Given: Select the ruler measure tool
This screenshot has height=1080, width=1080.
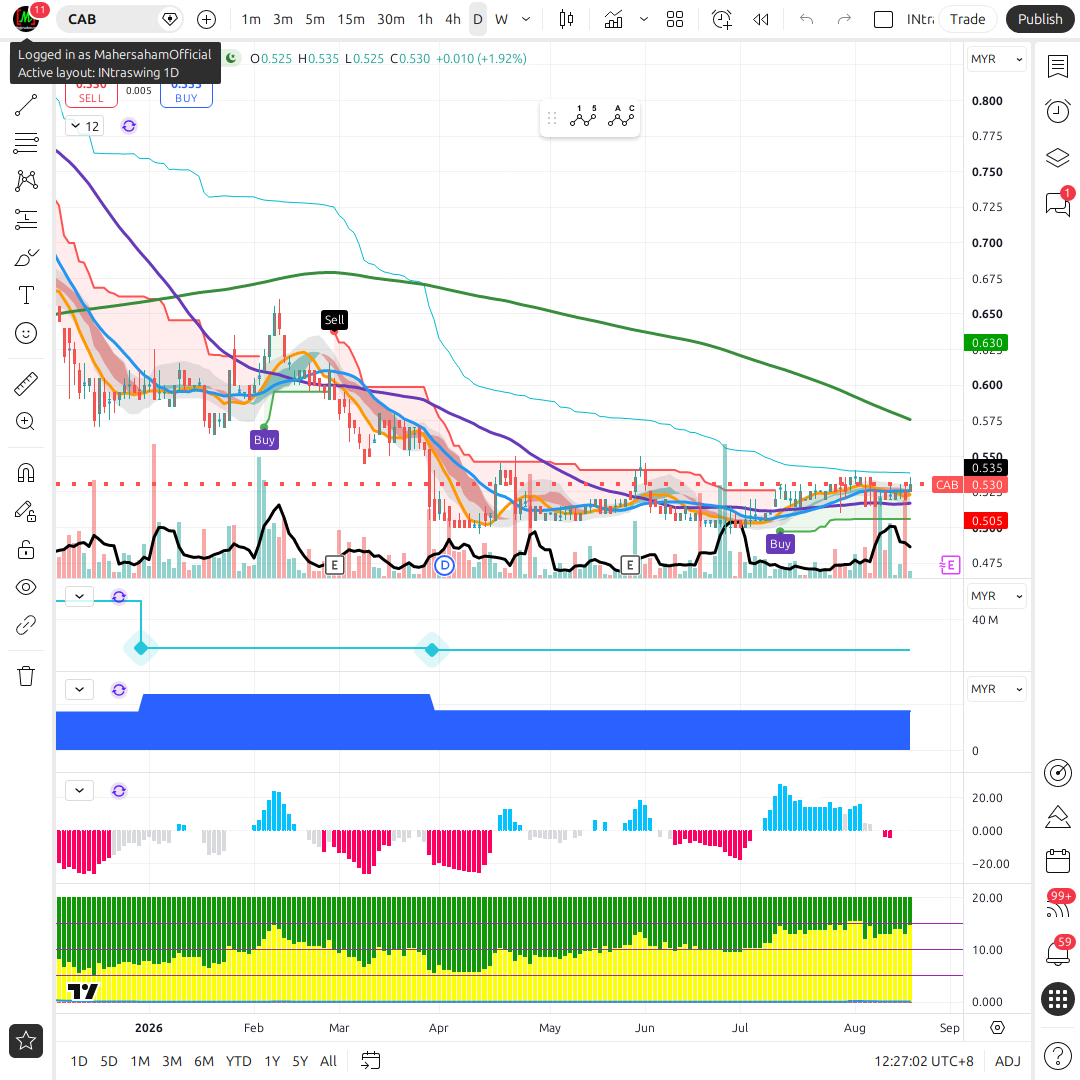Looking at the screenshot, I should point(26,384).
